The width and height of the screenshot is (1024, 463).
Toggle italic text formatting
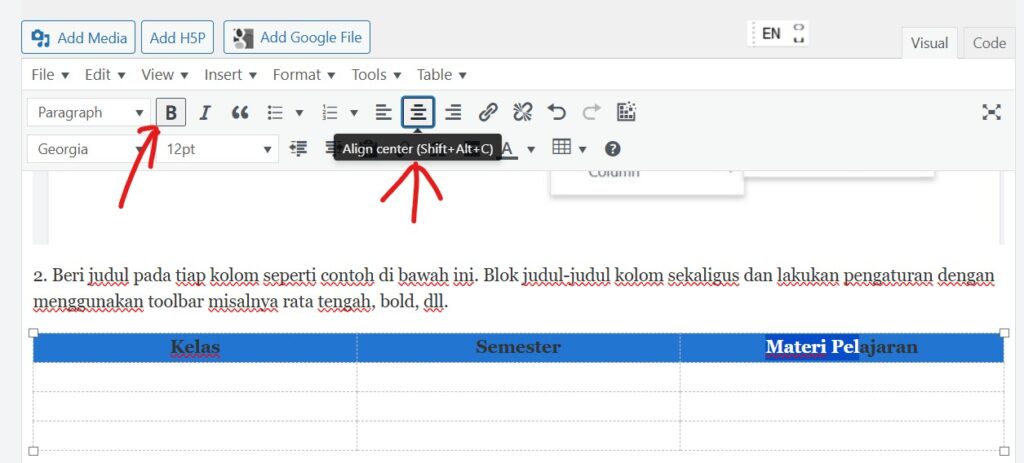(205, 113)
